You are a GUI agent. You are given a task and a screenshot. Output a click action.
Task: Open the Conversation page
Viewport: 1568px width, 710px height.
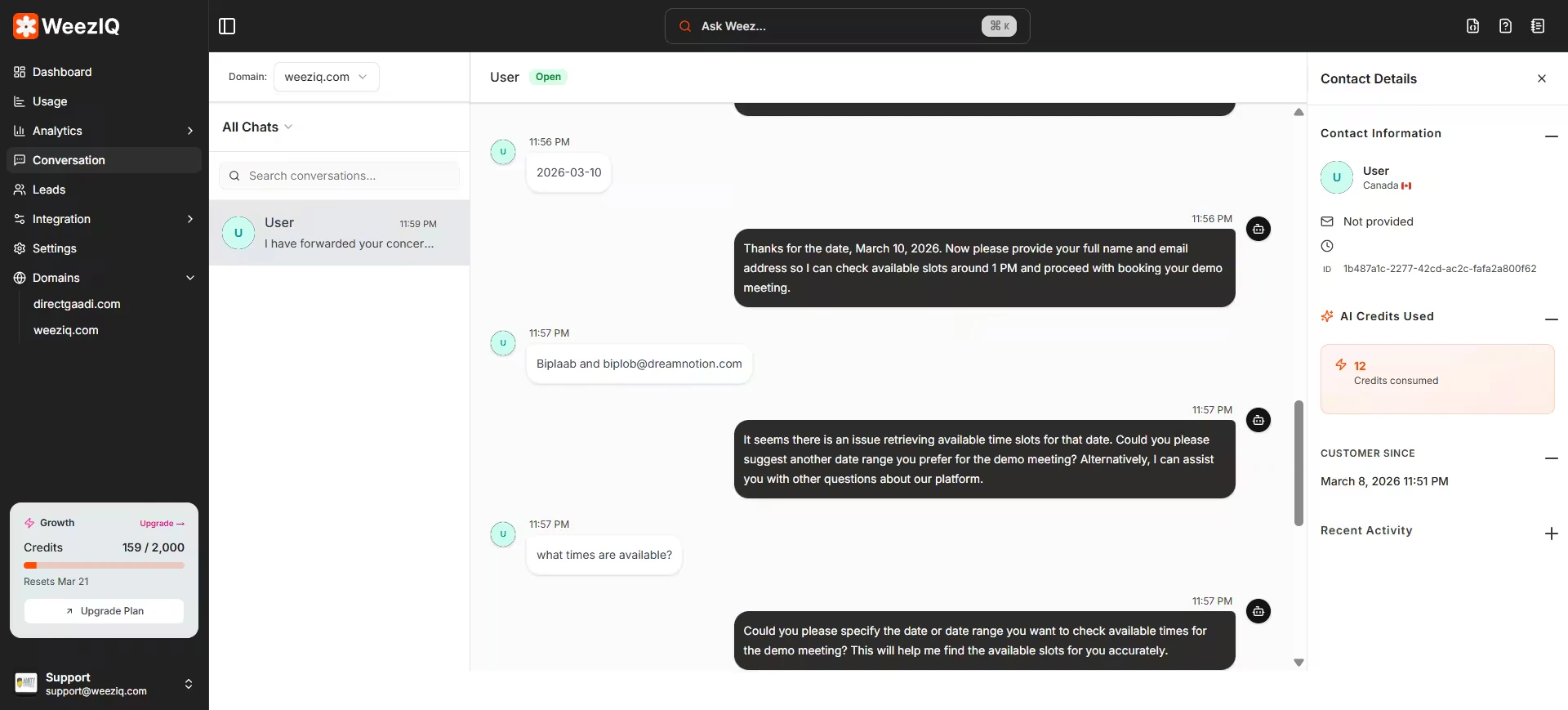(104, 160)
